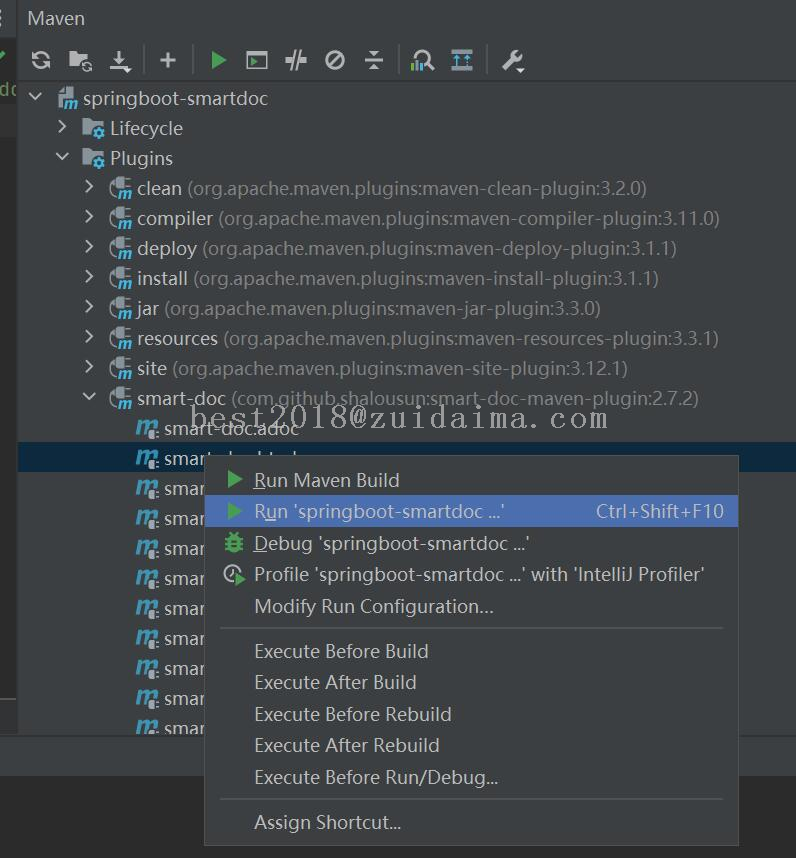Select the deploy plugin row
Screen dimensions: 796x858
click(x=406, y=249)
